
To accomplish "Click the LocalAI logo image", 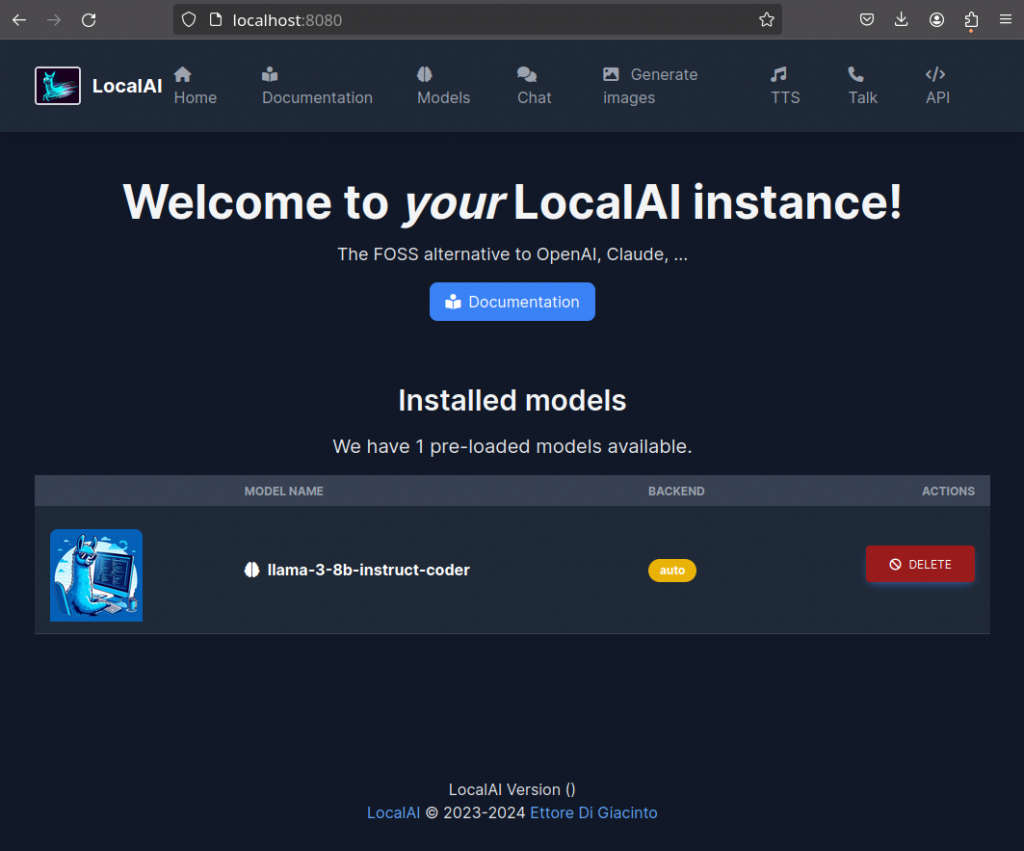I will click(58, 86).
